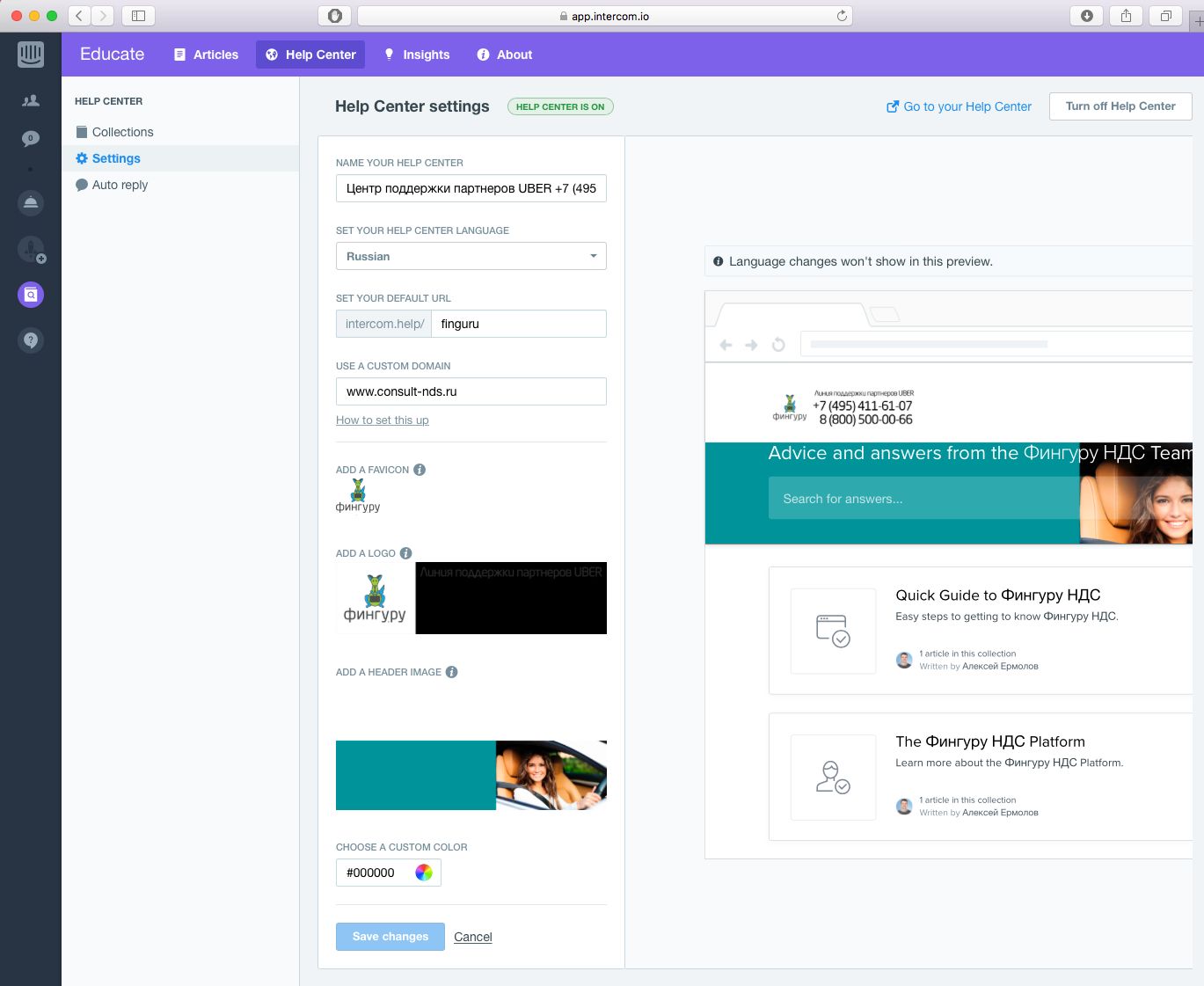Click the default URL field with finguru
The image size is (1204, 986).
(519, 324)
